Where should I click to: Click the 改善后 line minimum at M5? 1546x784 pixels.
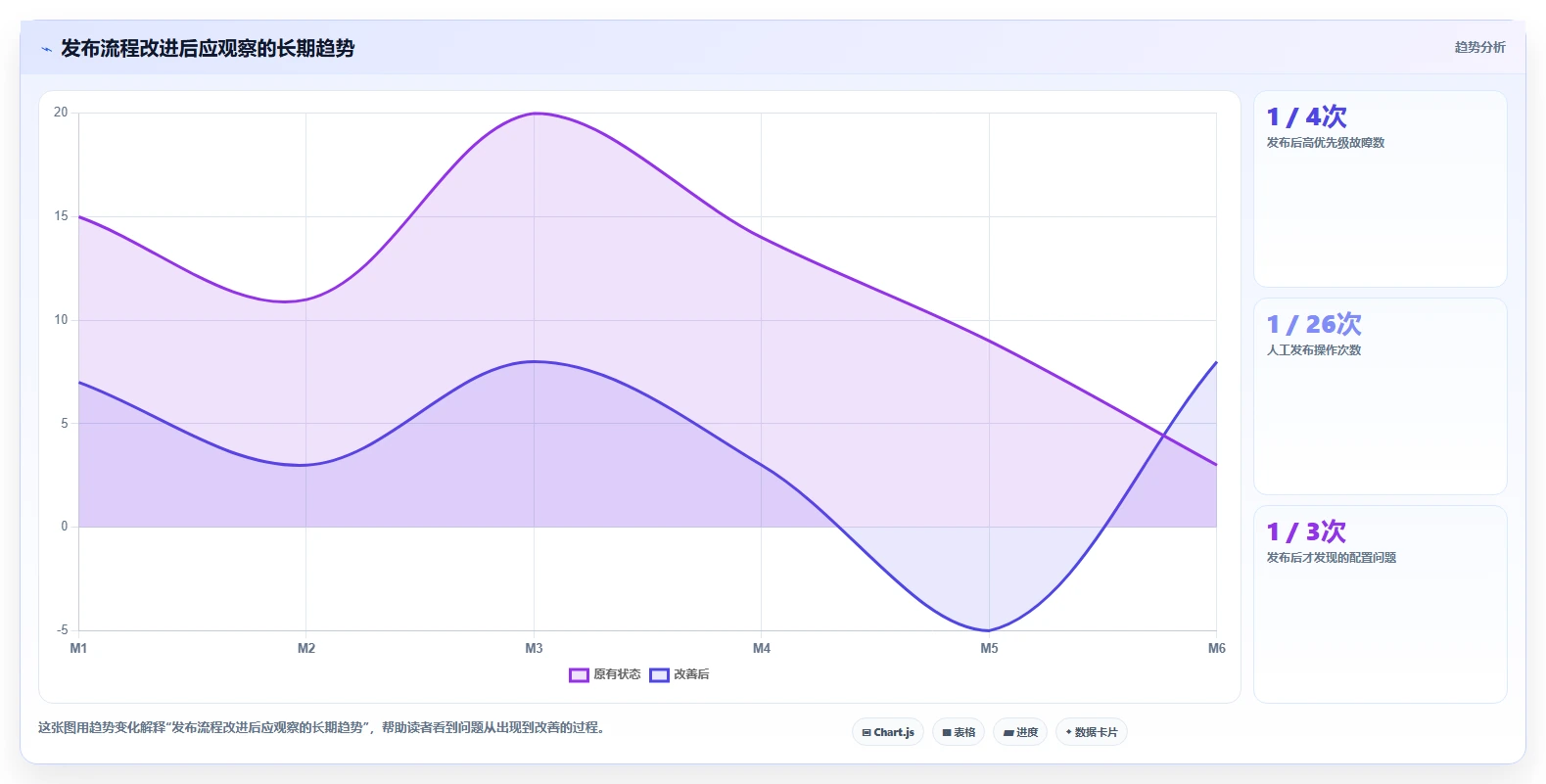click(989, 630)
